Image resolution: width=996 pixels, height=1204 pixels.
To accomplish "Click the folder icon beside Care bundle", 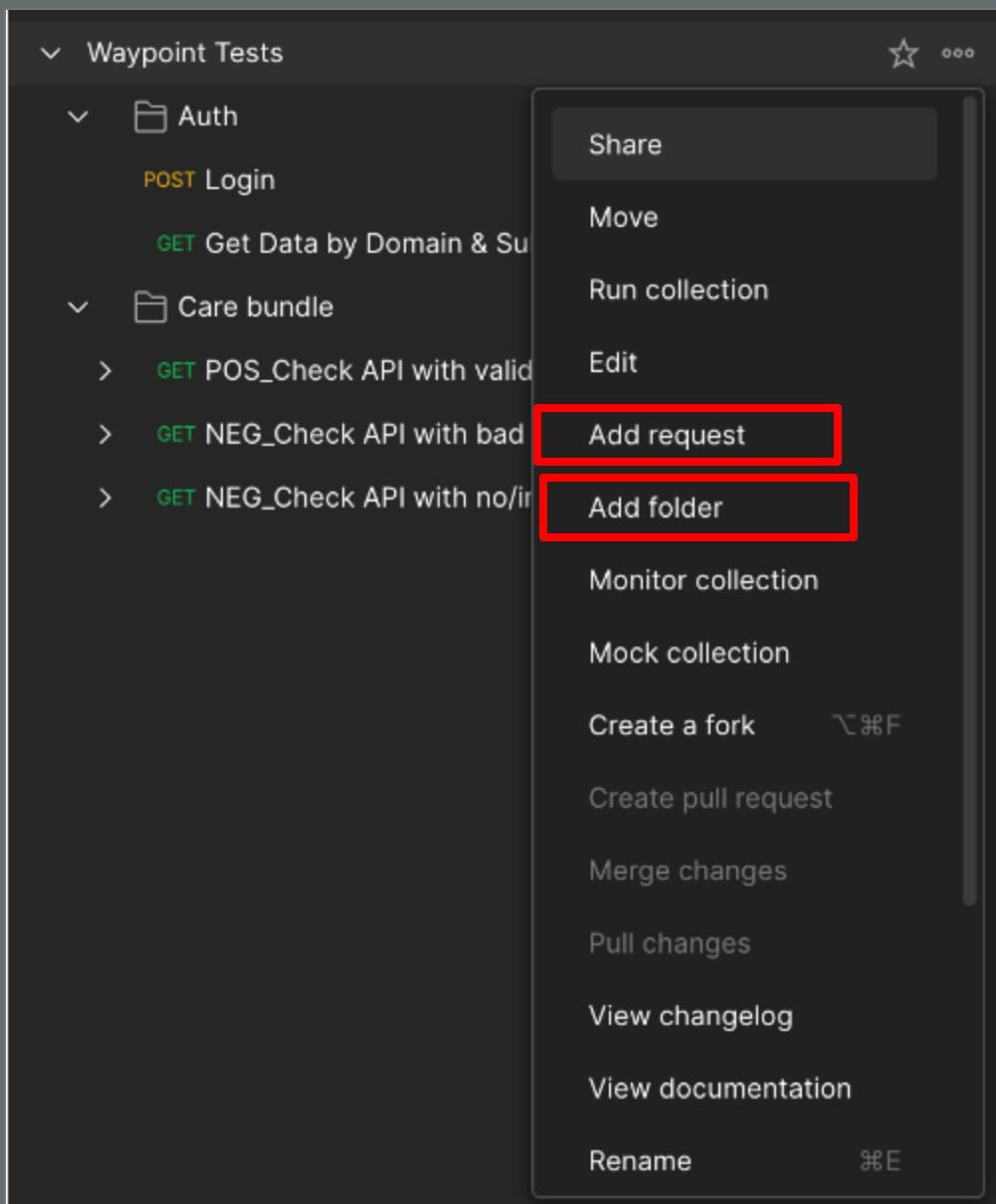I will (x=151, y=306).
